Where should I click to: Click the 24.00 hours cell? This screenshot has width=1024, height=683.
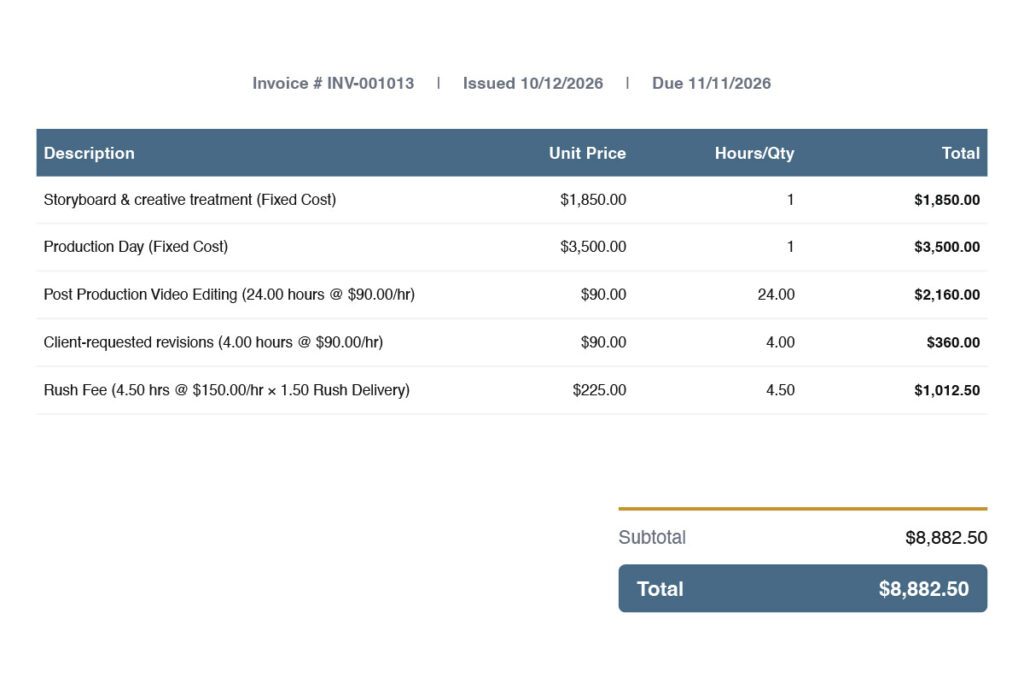click(776, 294)
